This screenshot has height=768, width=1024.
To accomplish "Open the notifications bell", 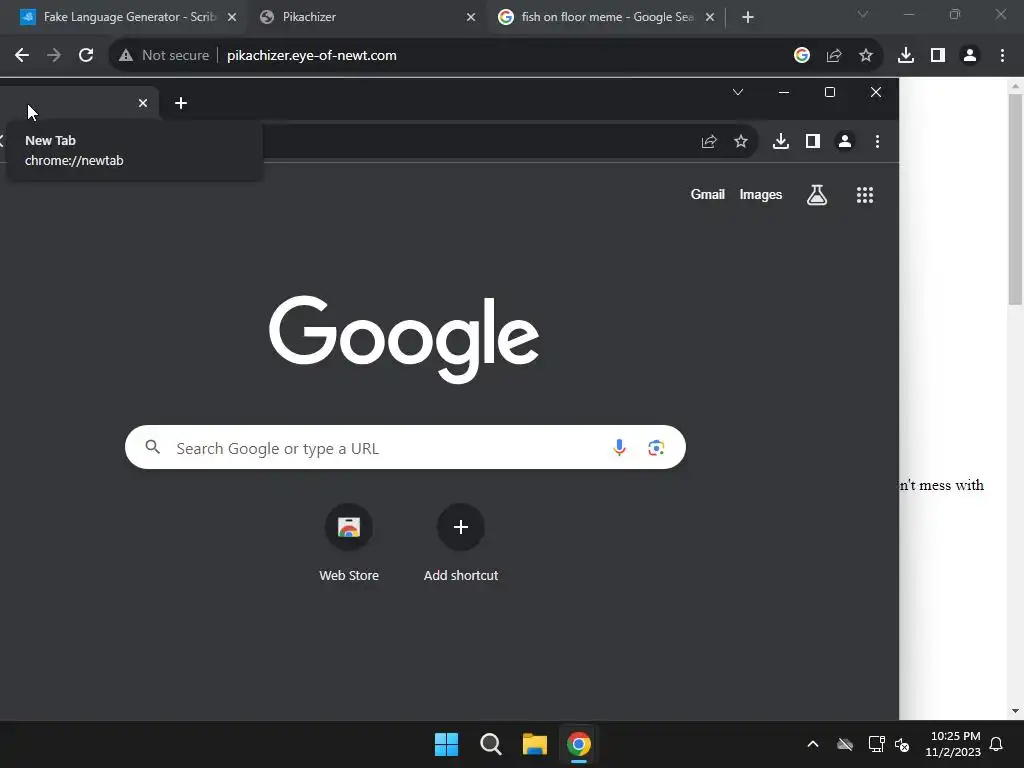I will 997,744.
